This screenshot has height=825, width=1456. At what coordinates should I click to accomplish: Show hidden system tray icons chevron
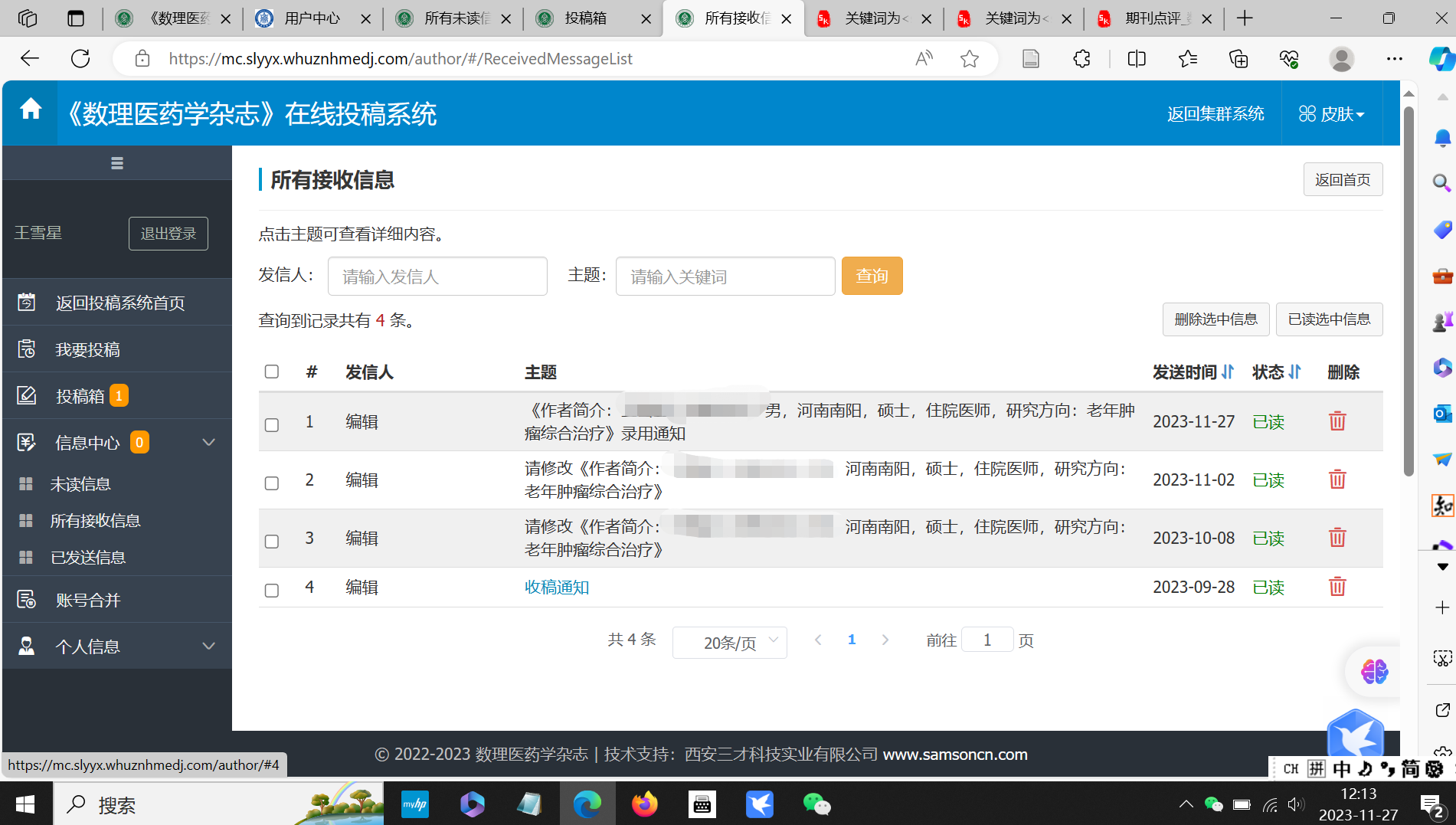(x=1186, y=804)
